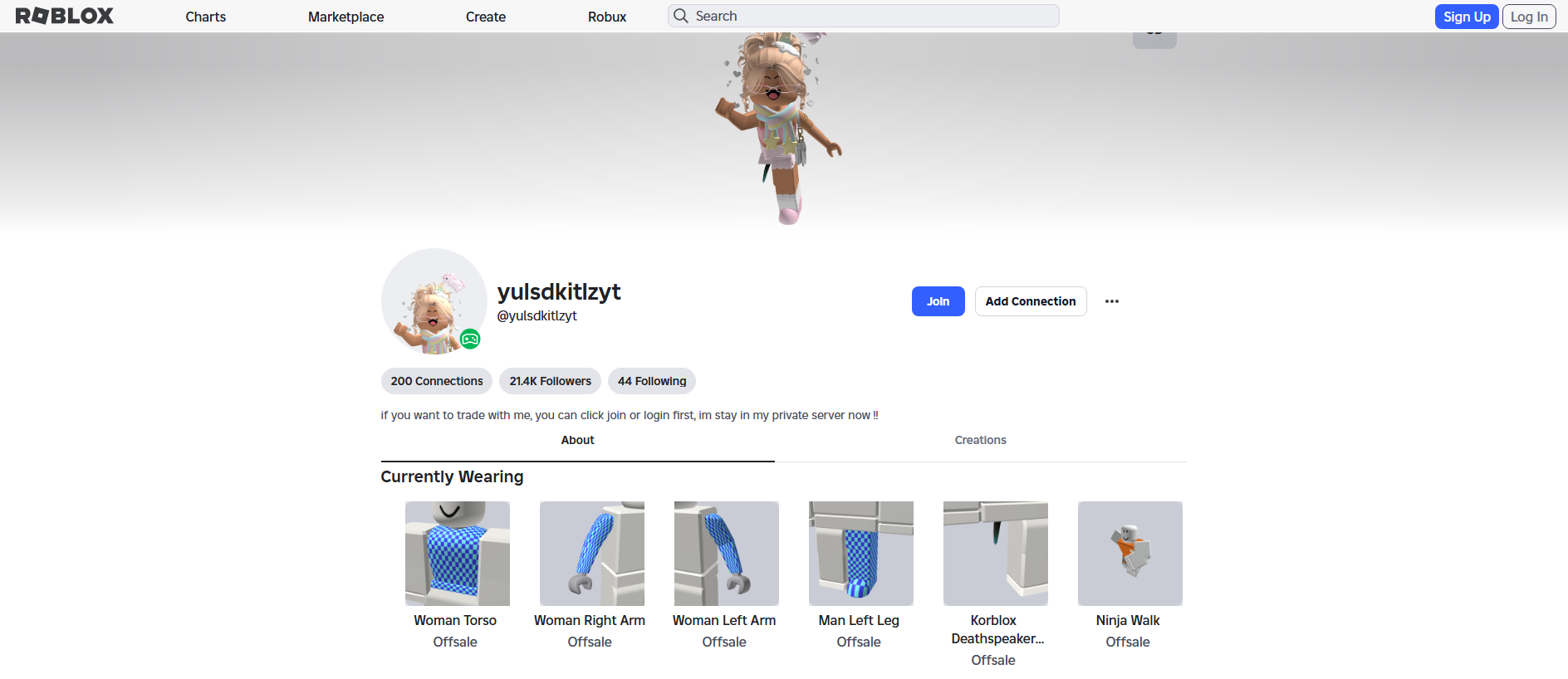Click the yulsdkitlzyt display name
Viewport: 1568px width, 679px height.
pyautogui.click(x=559, y=292)
